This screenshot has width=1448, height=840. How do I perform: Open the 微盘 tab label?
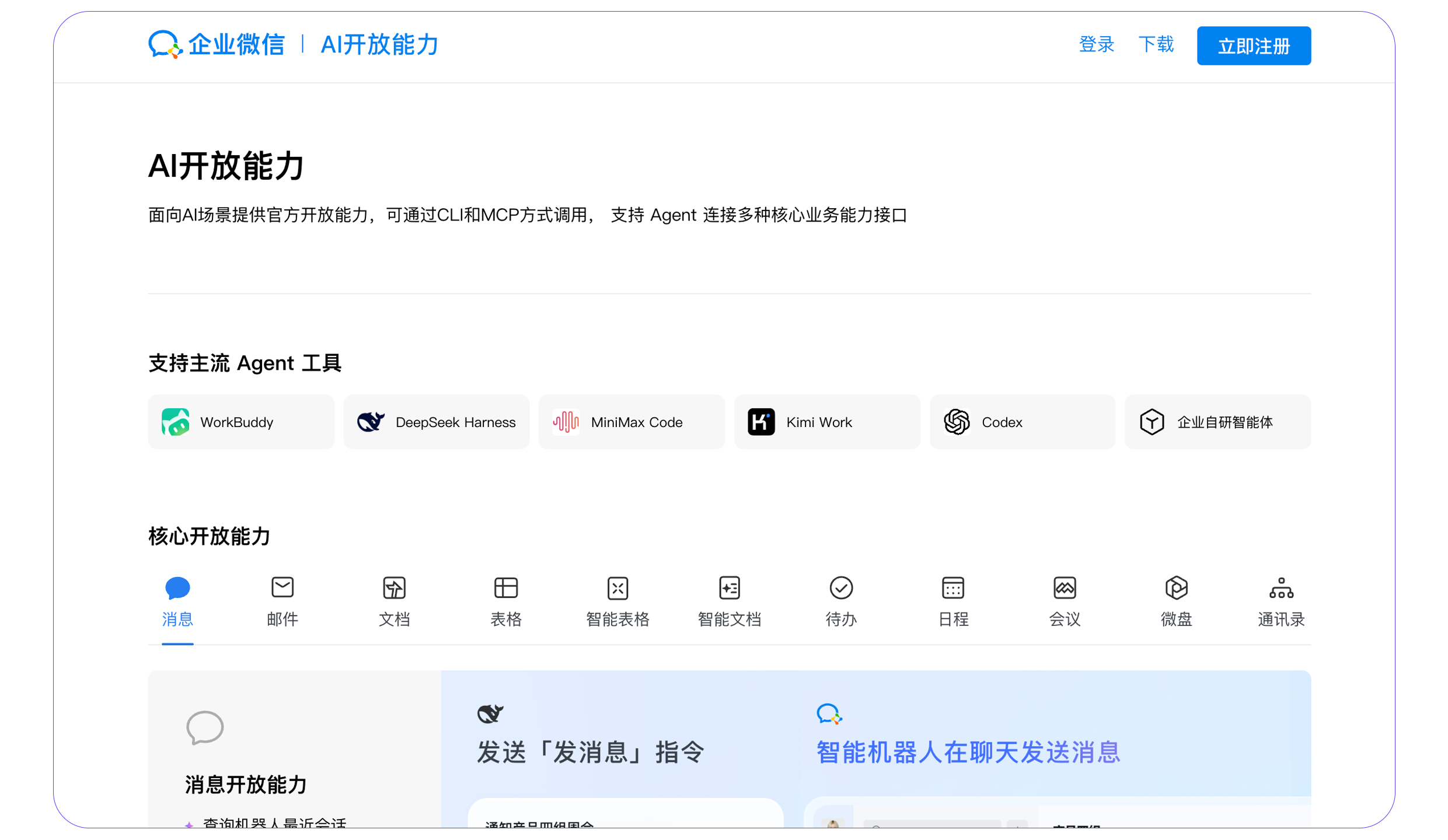(x=1176, y=618)
